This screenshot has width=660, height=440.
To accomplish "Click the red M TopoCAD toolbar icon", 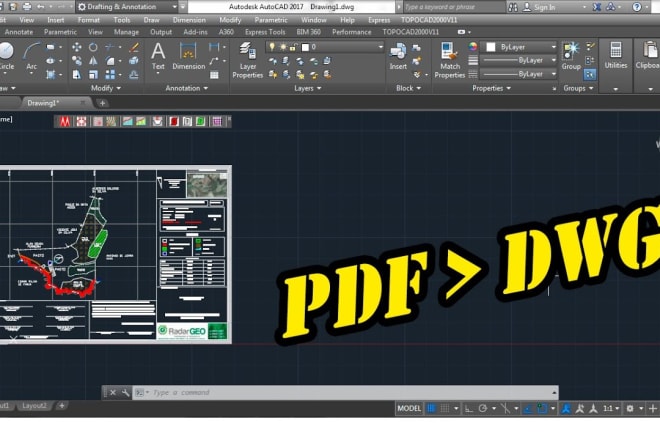I will coord(65,122).
